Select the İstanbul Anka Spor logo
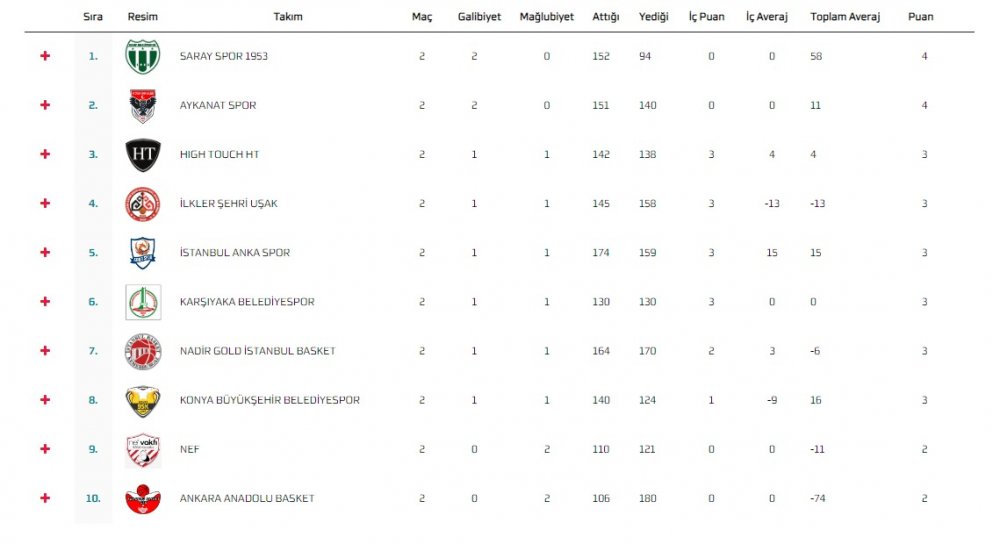 (x=143, y=253)
